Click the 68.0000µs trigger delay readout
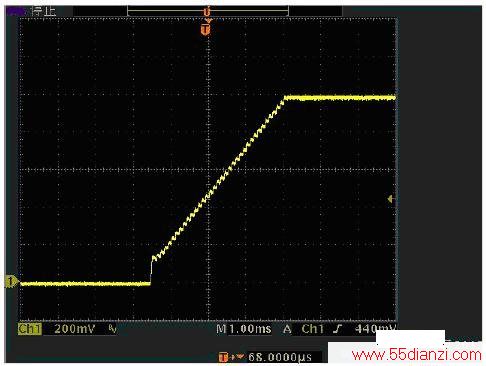Viewport: 486px width, 366px height. [x=280, y=357]
